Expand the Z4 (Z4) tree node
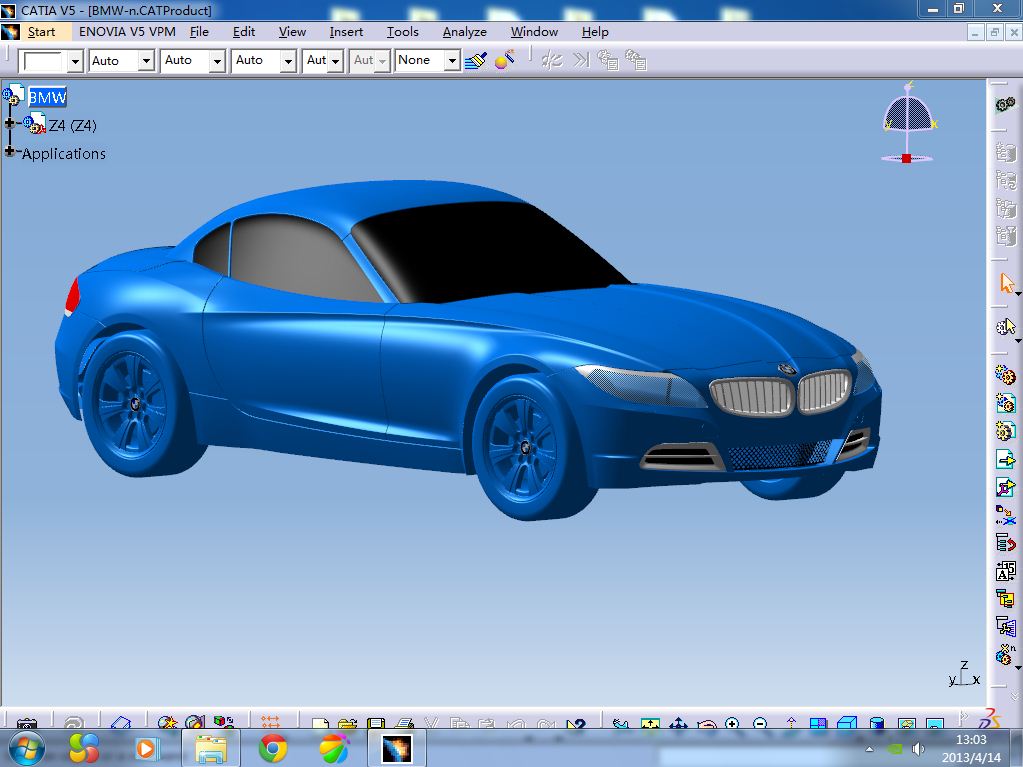 click(9, 123)
